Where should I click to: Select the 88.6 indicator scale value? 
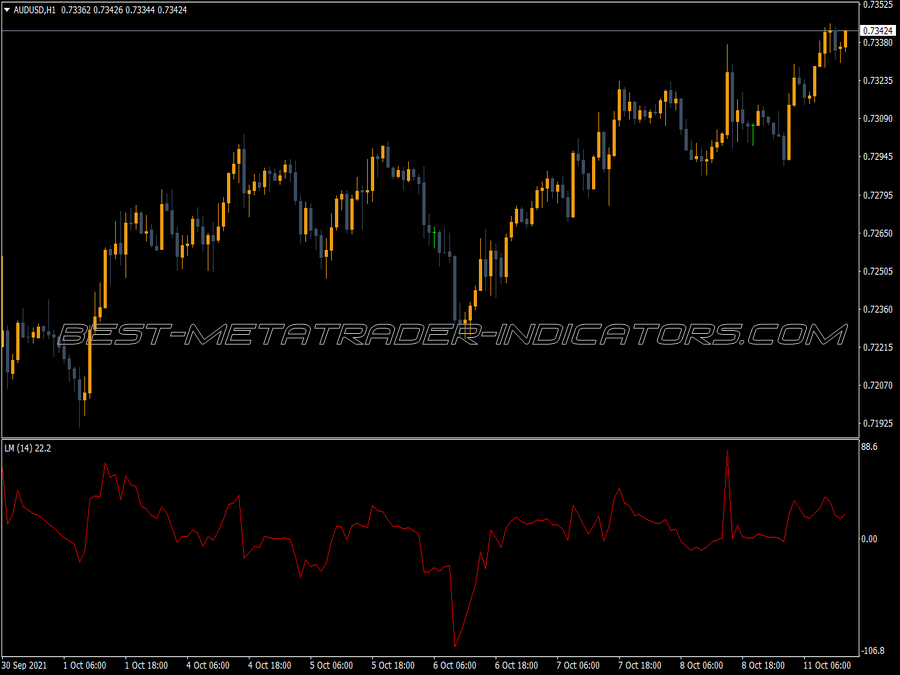[x=870, y=447]
